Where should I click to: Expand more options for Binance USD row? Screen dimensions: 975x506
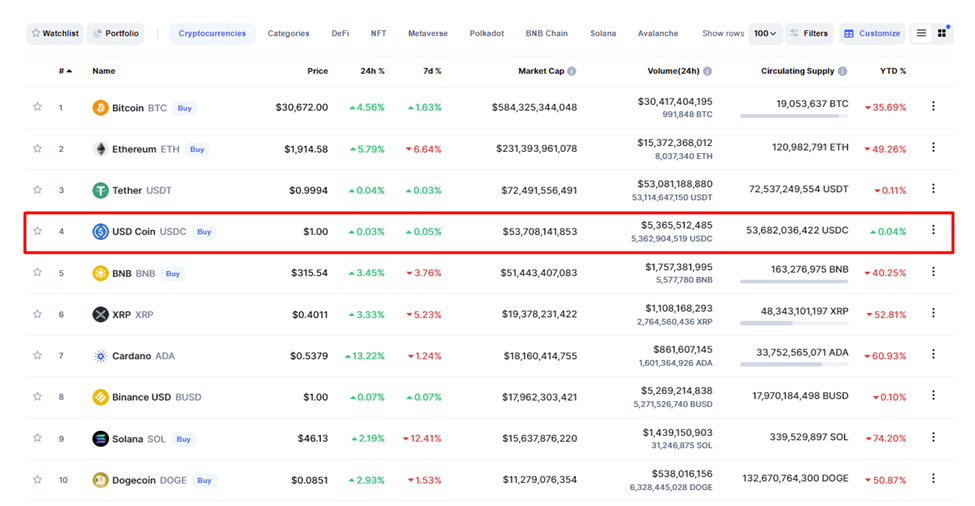[933, 396]
